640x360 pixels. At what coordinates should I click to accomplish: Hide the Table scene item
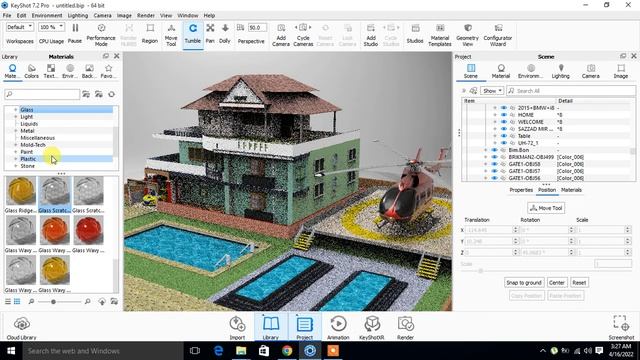503,136
